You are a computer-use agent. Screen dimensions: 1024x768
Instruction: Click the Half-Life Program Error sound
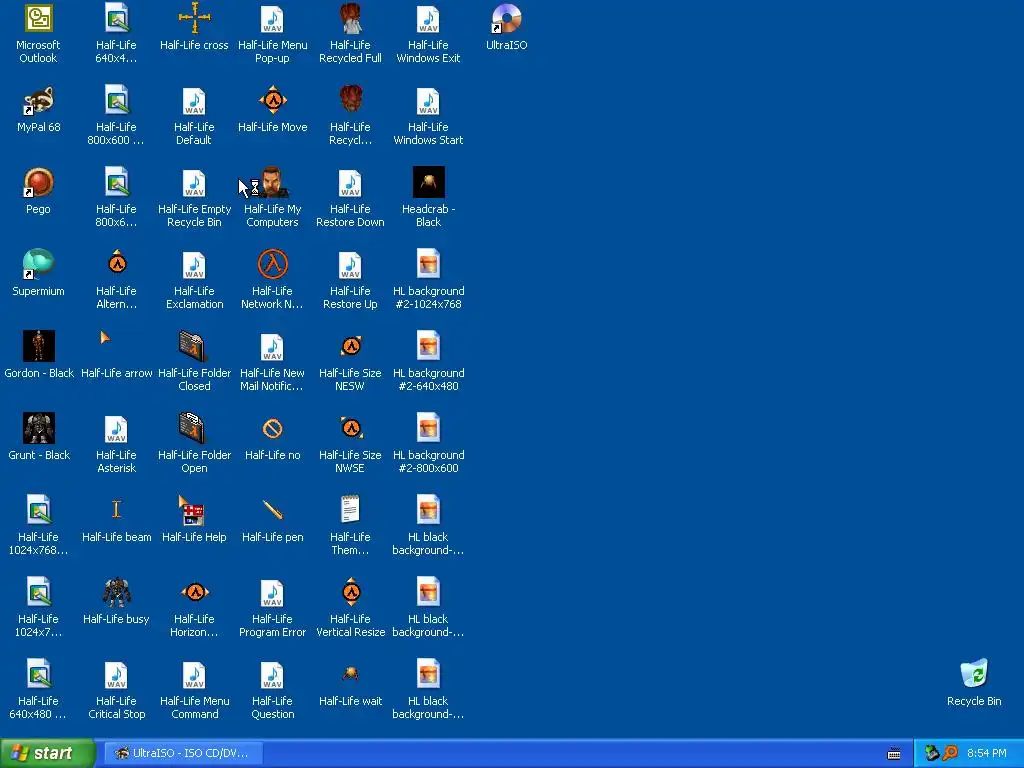(x=272, y=607)
